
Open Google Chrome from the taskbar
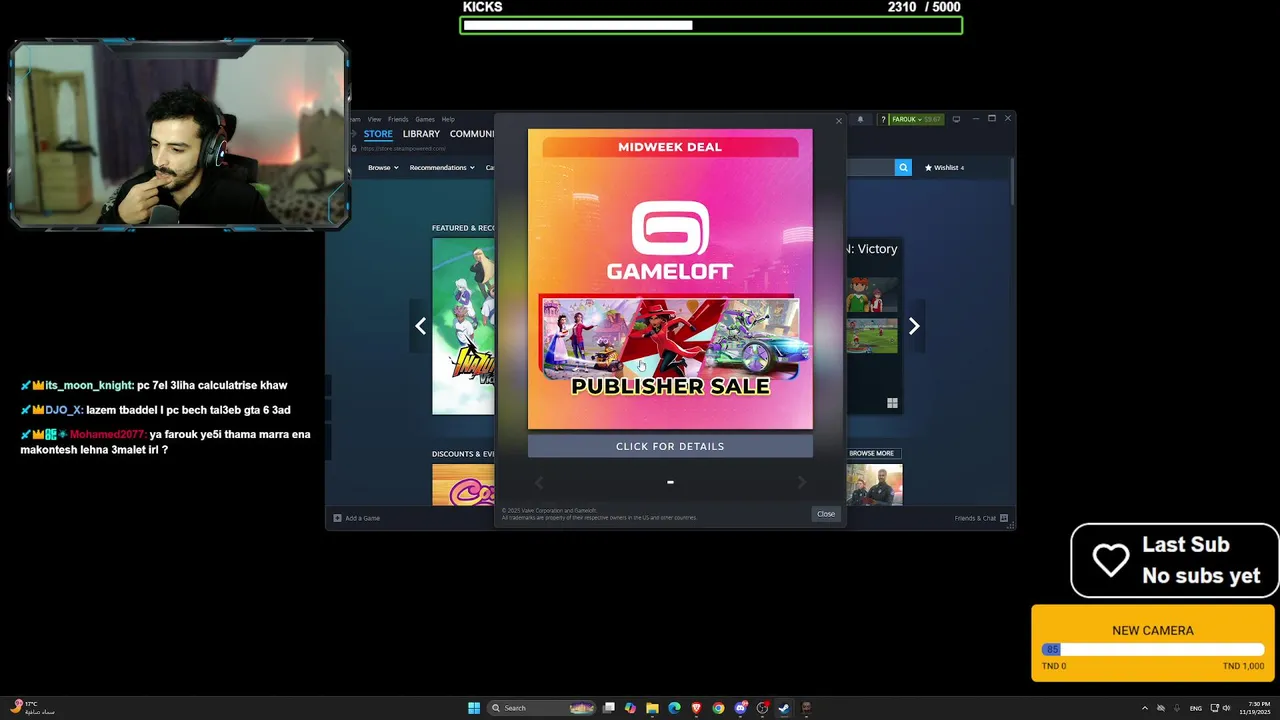coord(718,708)
